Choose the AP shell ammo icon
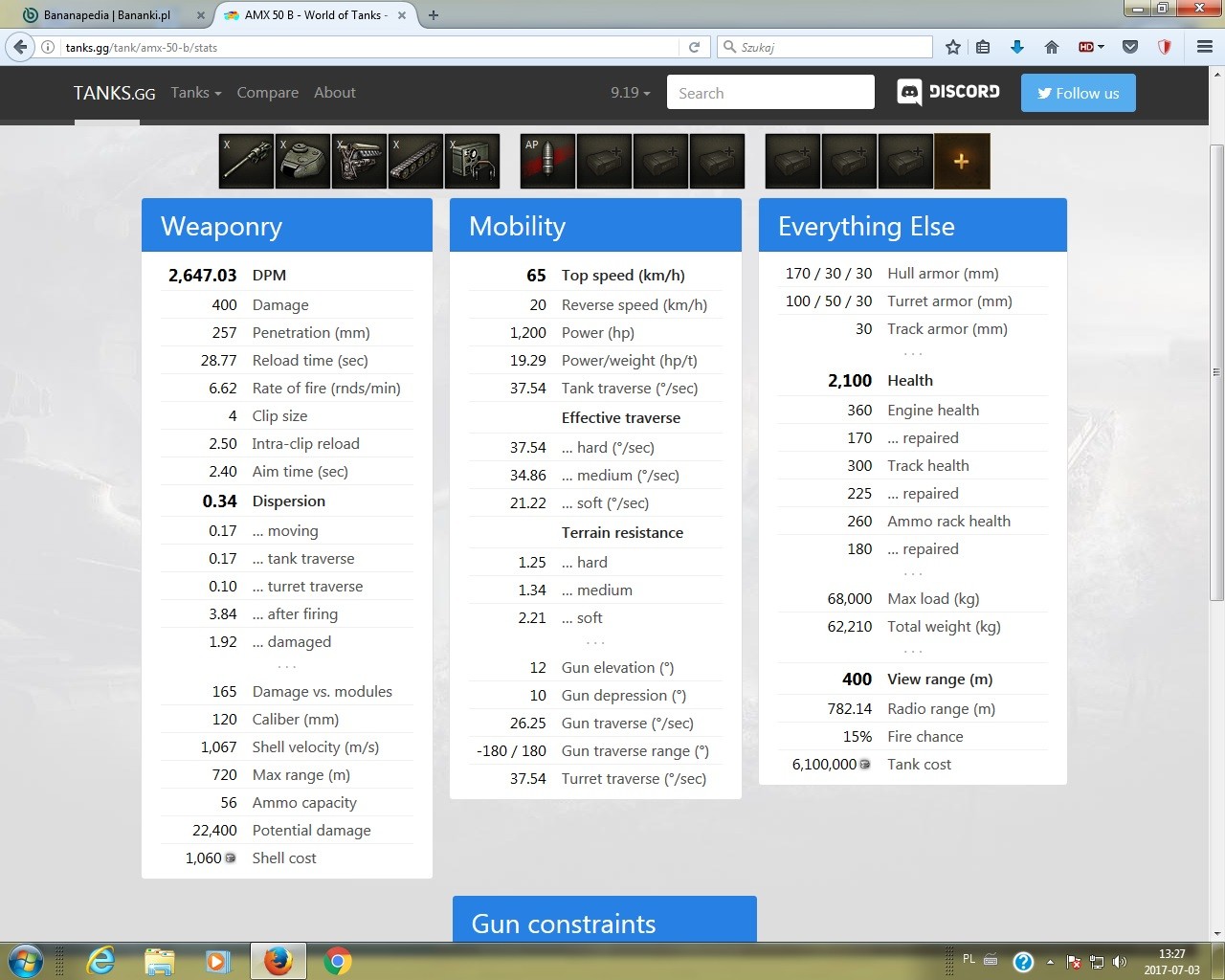Screen dimensions: 1225x980 click(547, 161)
